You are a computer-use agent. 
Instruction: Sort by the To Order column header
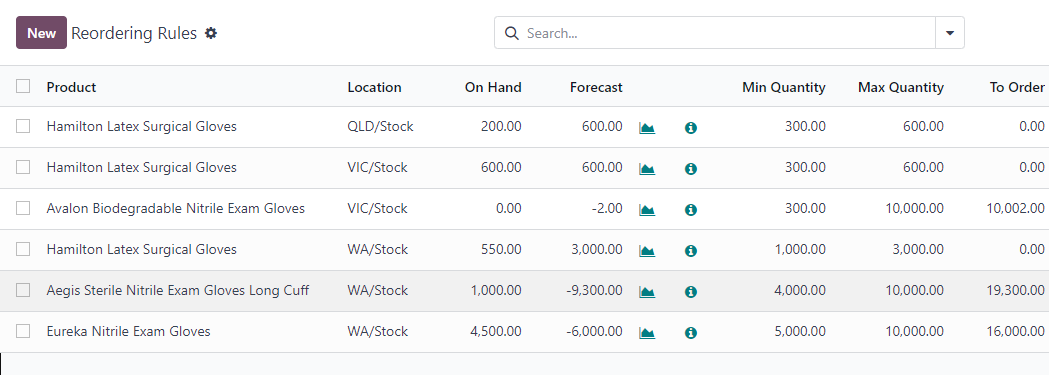tap(1017, 87)
